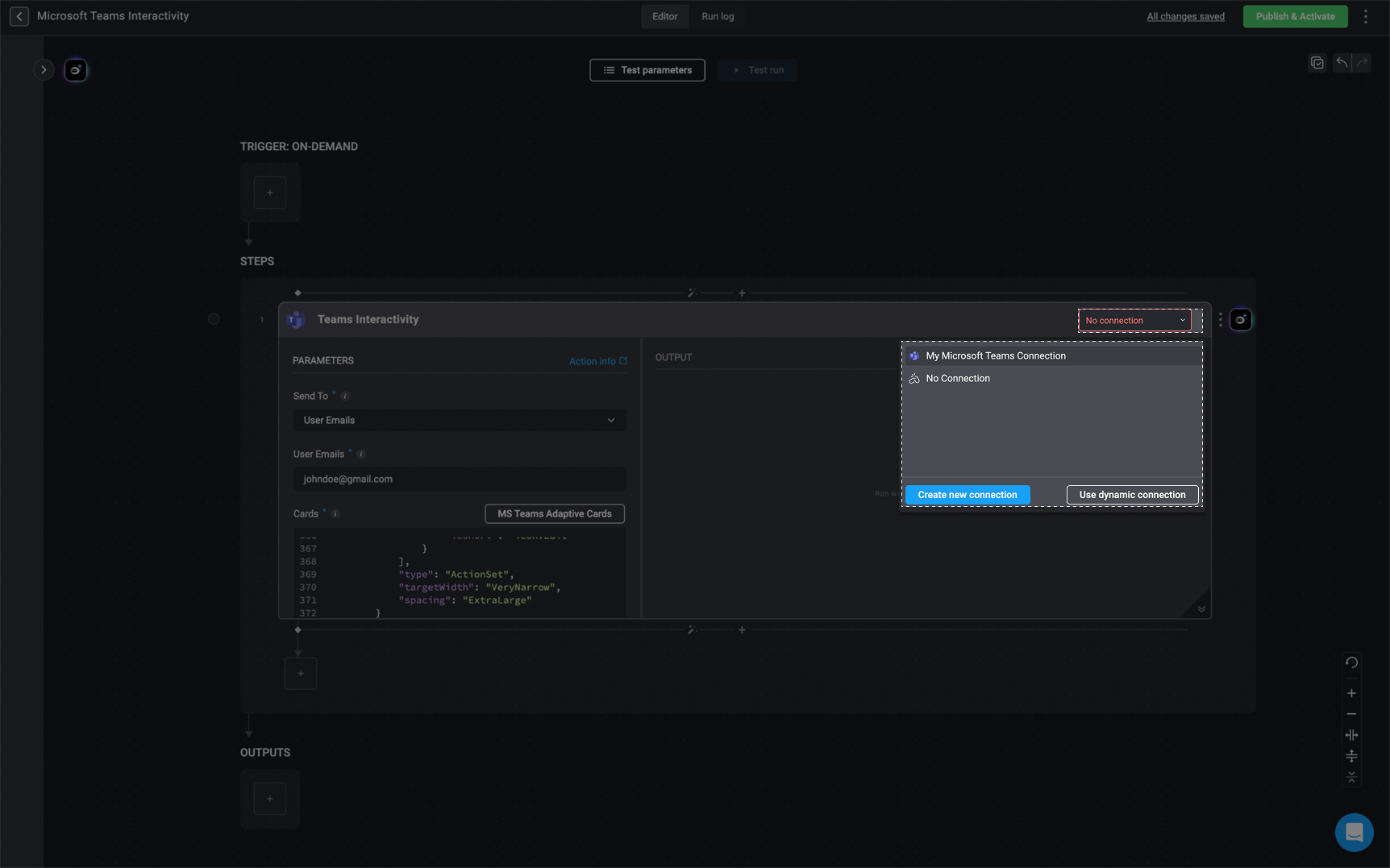
Task: Undo the last change
Action: coord(1342,63)
